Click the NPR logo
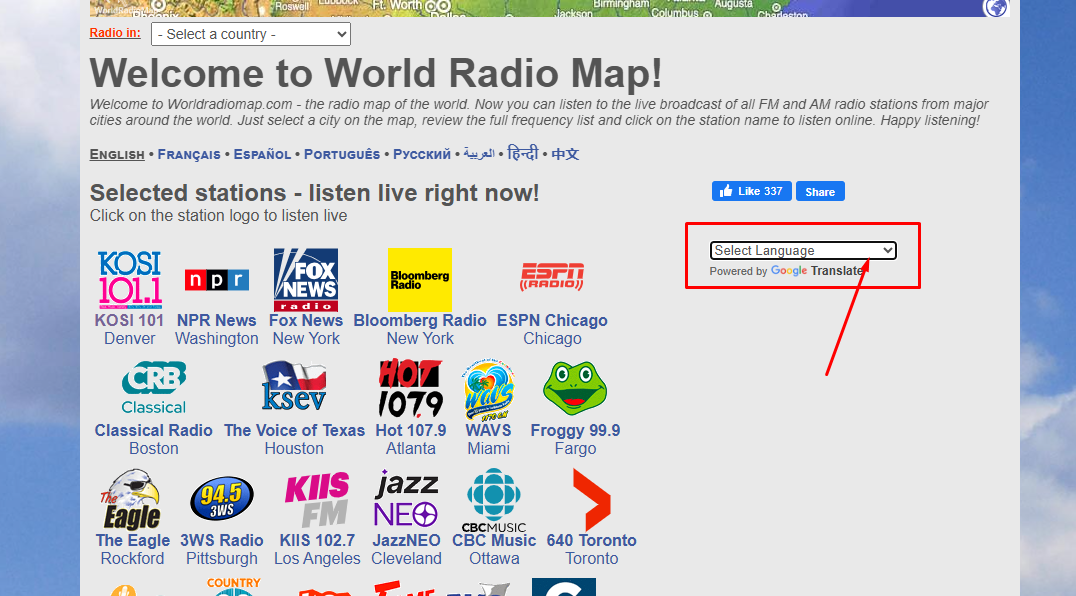1076x596 pixels. tap(217, 280)
